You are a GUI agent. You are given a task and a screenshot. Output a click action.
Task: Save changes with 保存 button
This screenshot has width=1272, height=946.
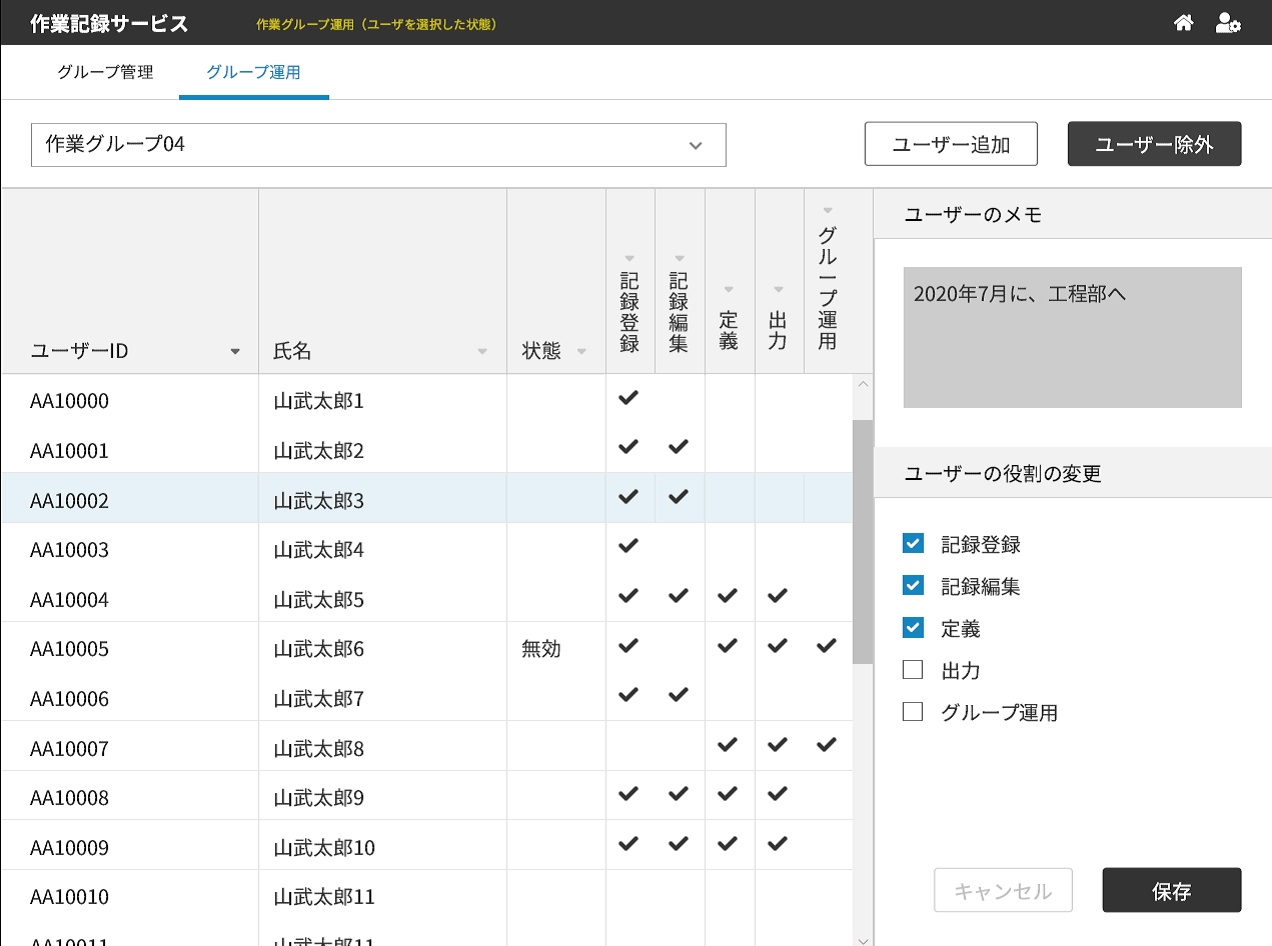pyautogui.click(x=1172, y=890)
